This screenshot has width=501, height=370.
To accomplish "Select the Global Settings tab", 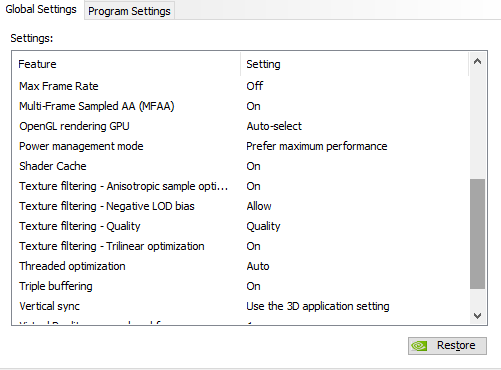I will click(41, 9).
